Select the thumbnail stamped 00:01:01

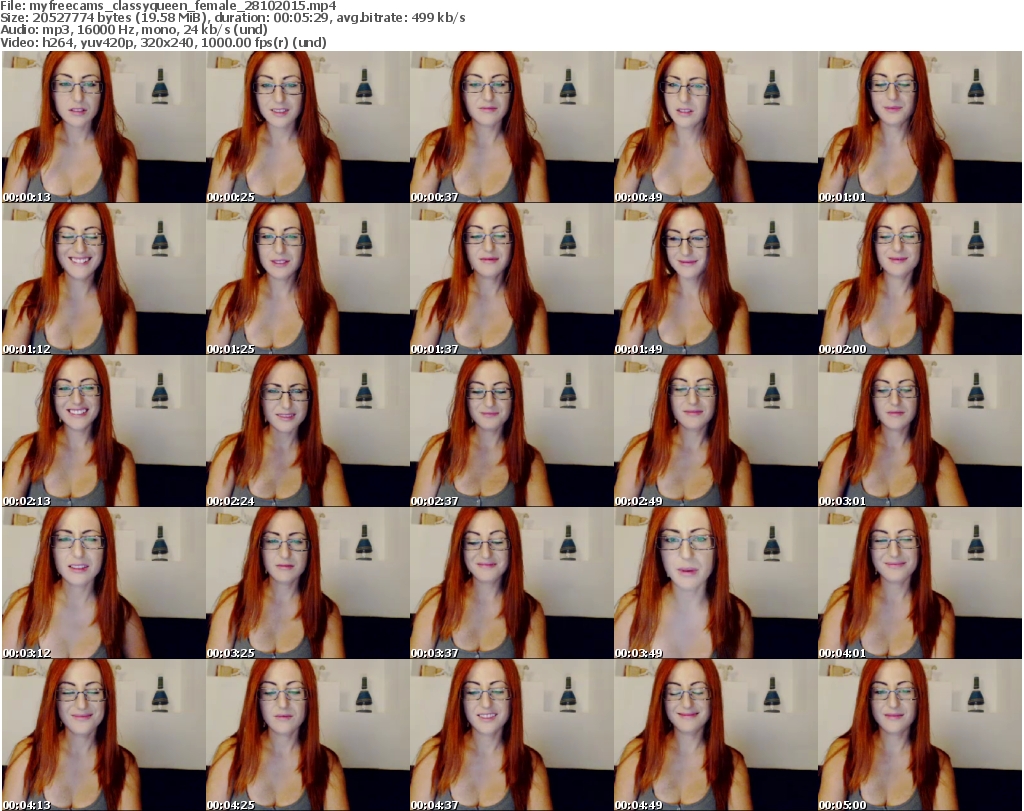920,127
